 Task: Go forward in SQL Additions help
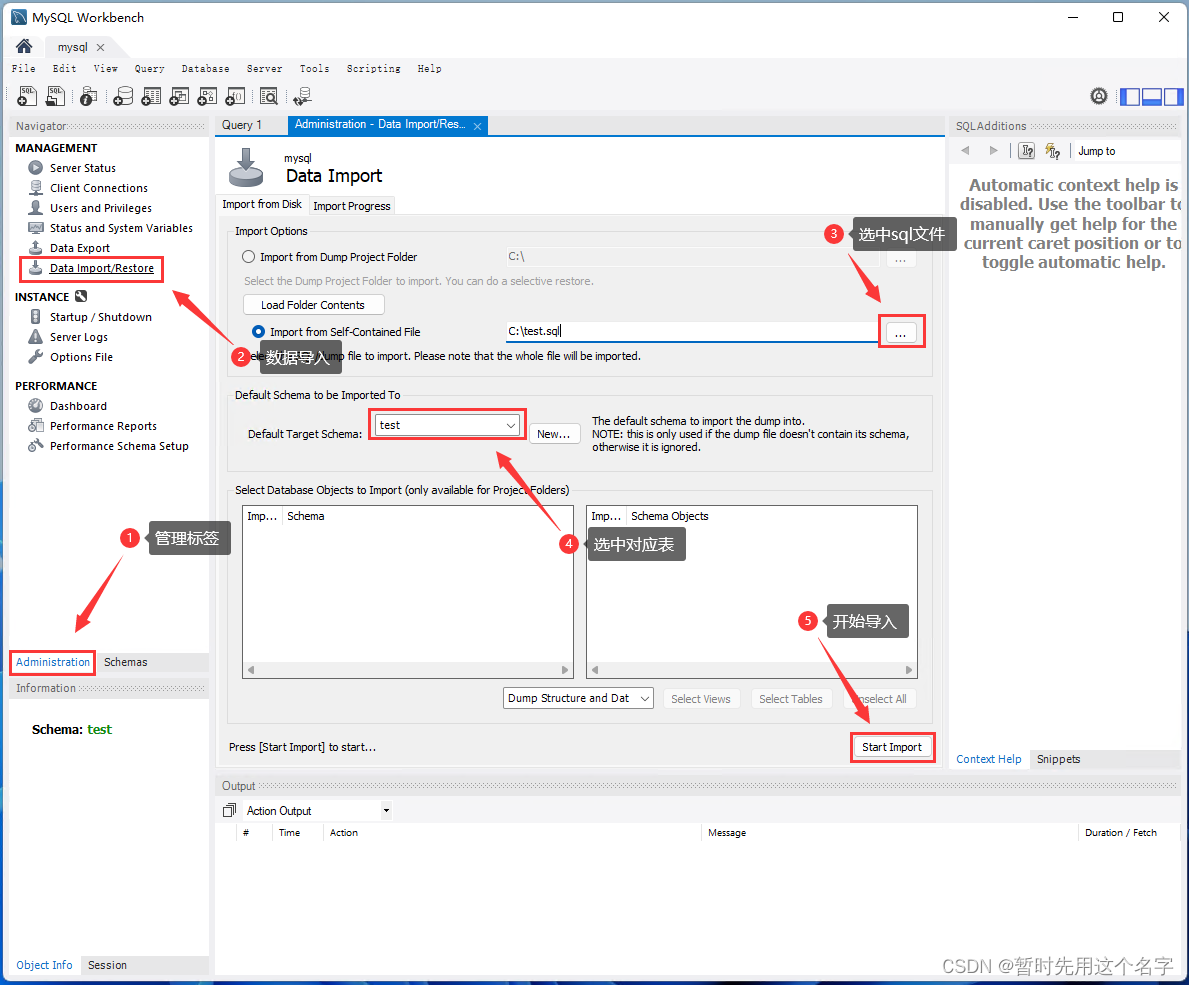[x=993, y=151]
